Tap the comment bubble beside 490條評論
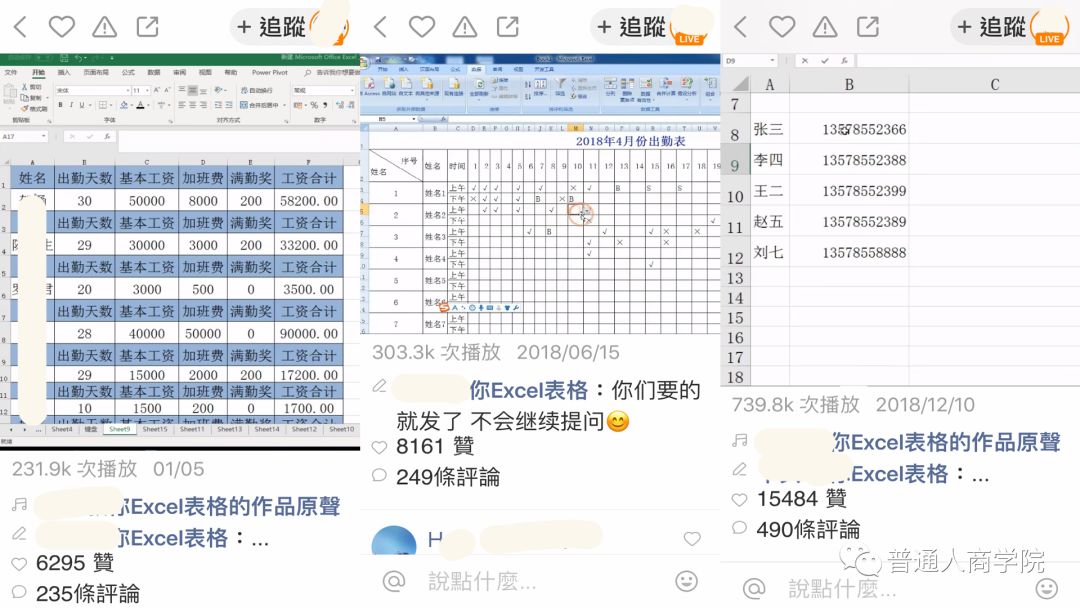1080x608 pixels. coord(739,528)
